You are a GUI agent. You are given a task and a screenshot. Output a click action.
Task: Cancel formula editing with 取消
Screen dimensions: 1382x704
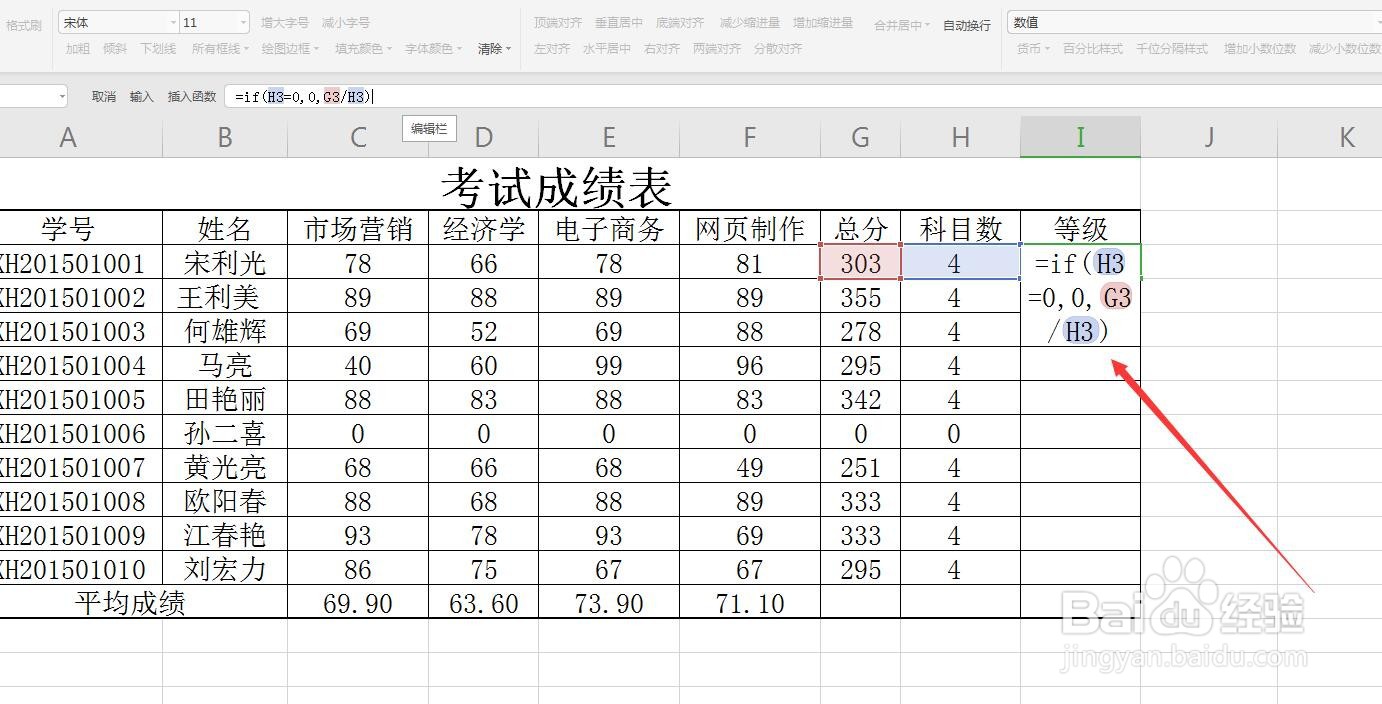[x=105, y=96]
